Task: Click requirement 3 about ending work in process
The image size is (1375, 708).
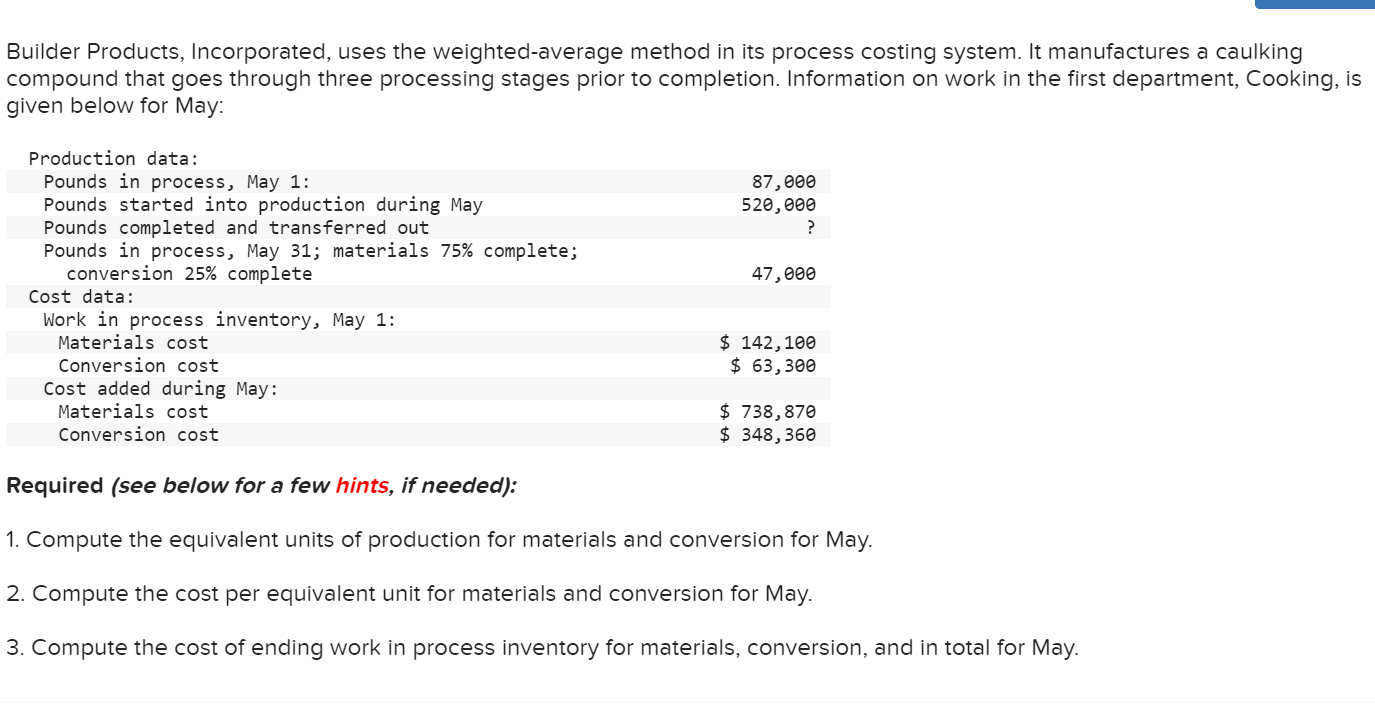Action: point(542,648)
